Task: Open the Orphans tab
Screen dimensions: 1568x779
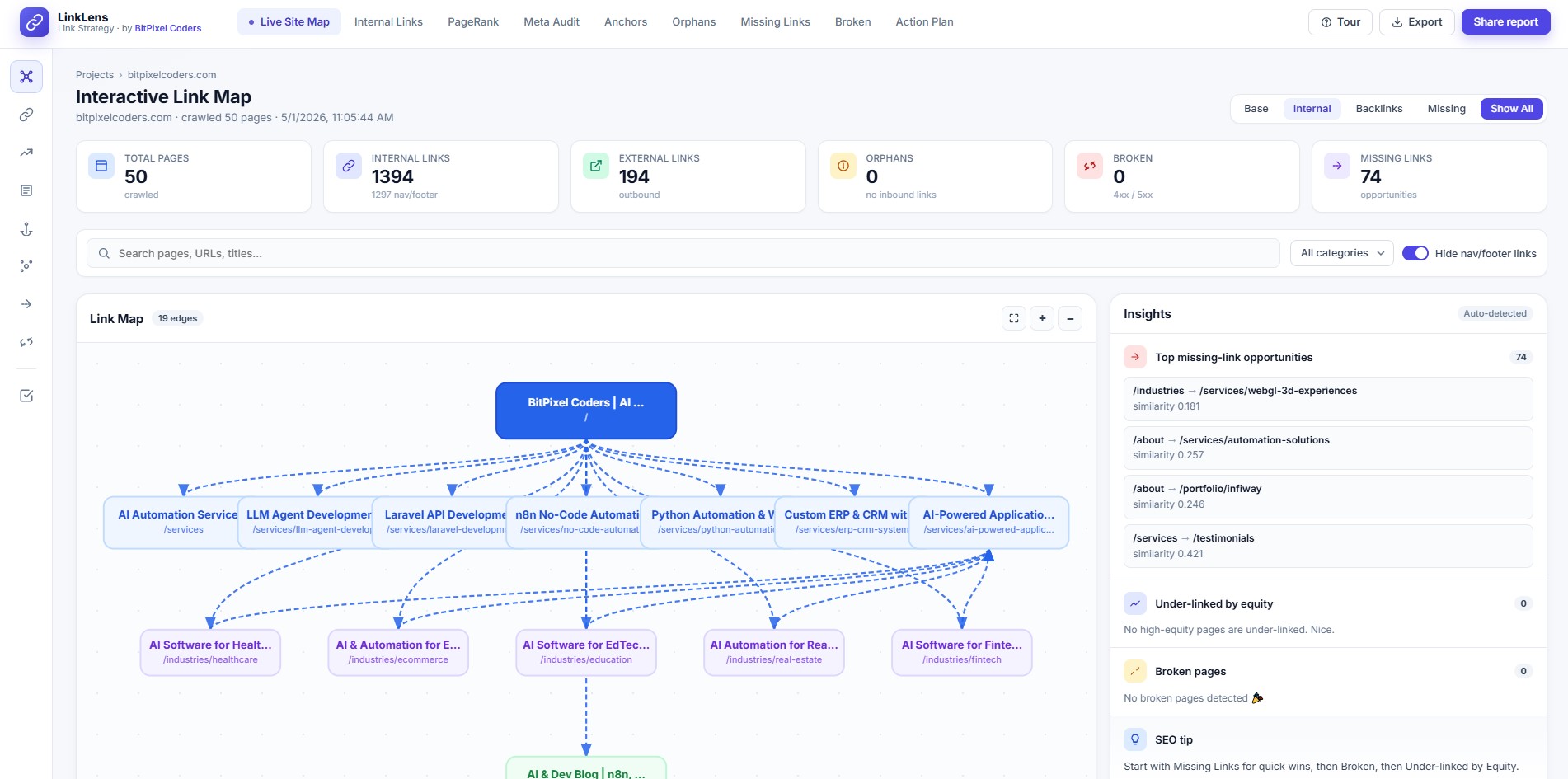Action: point(694,22)
